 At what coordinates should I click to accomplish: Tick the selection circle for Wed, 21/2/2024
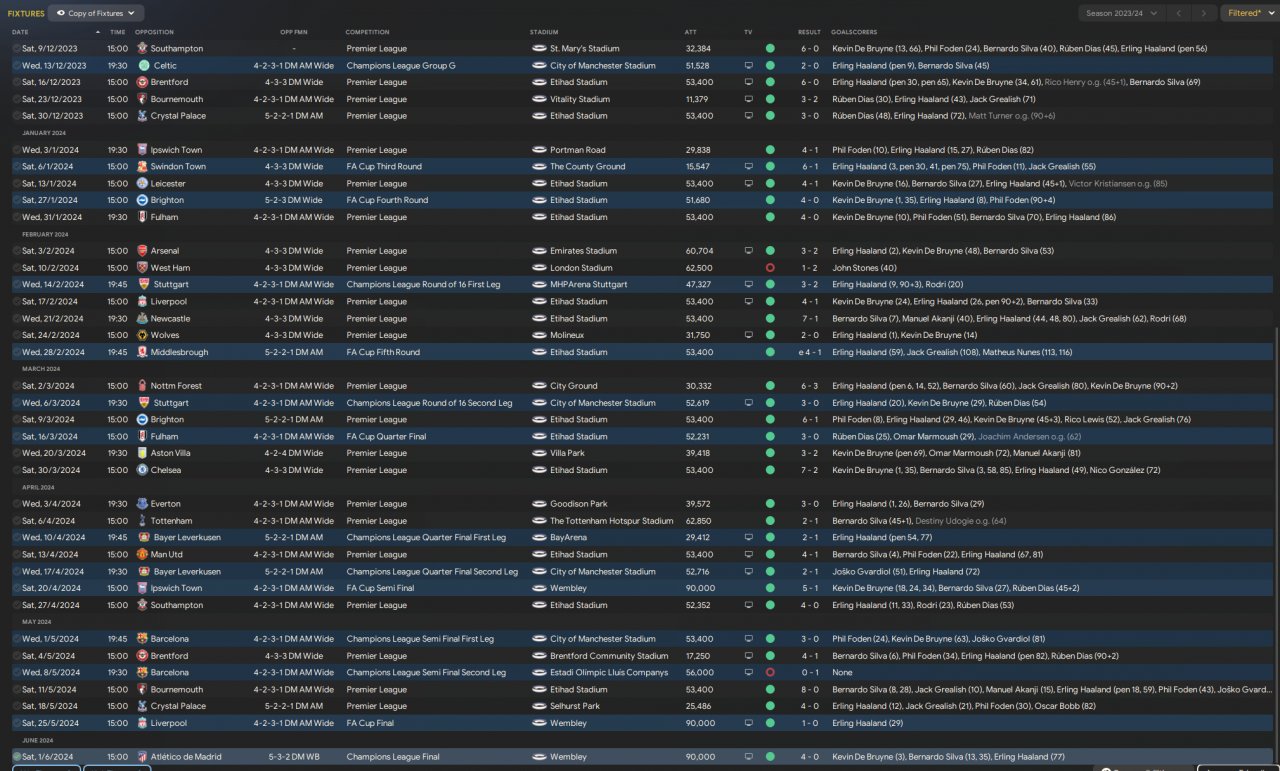click(x=17, y=318)
